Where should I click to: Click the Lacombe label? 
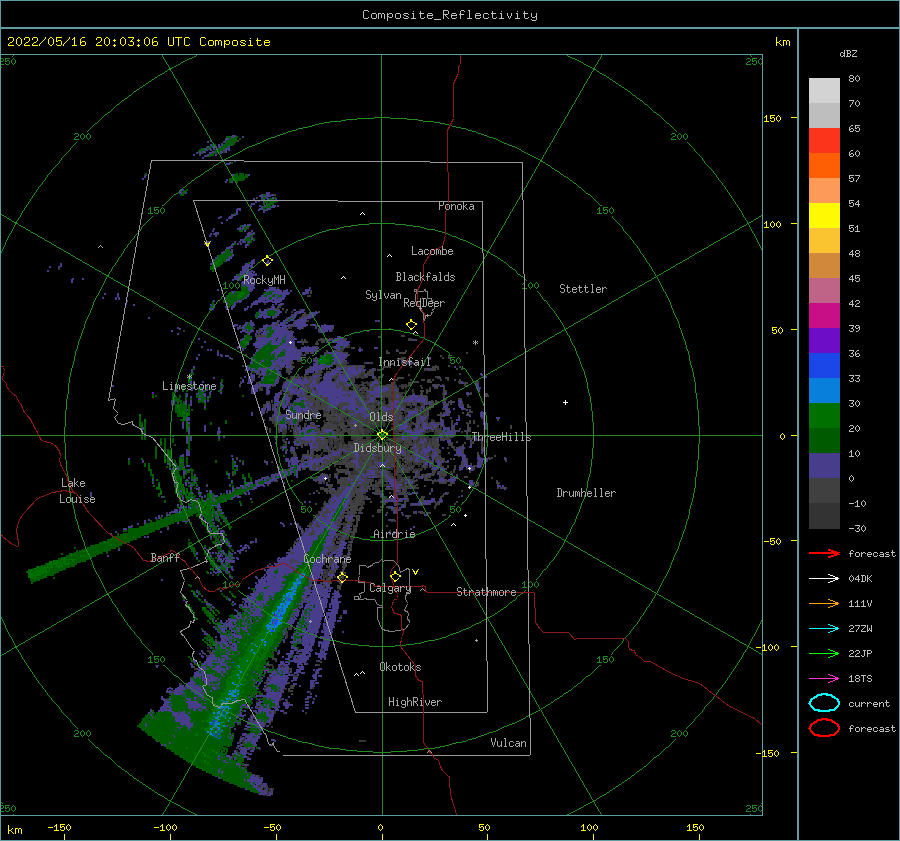tap(432, 251)
